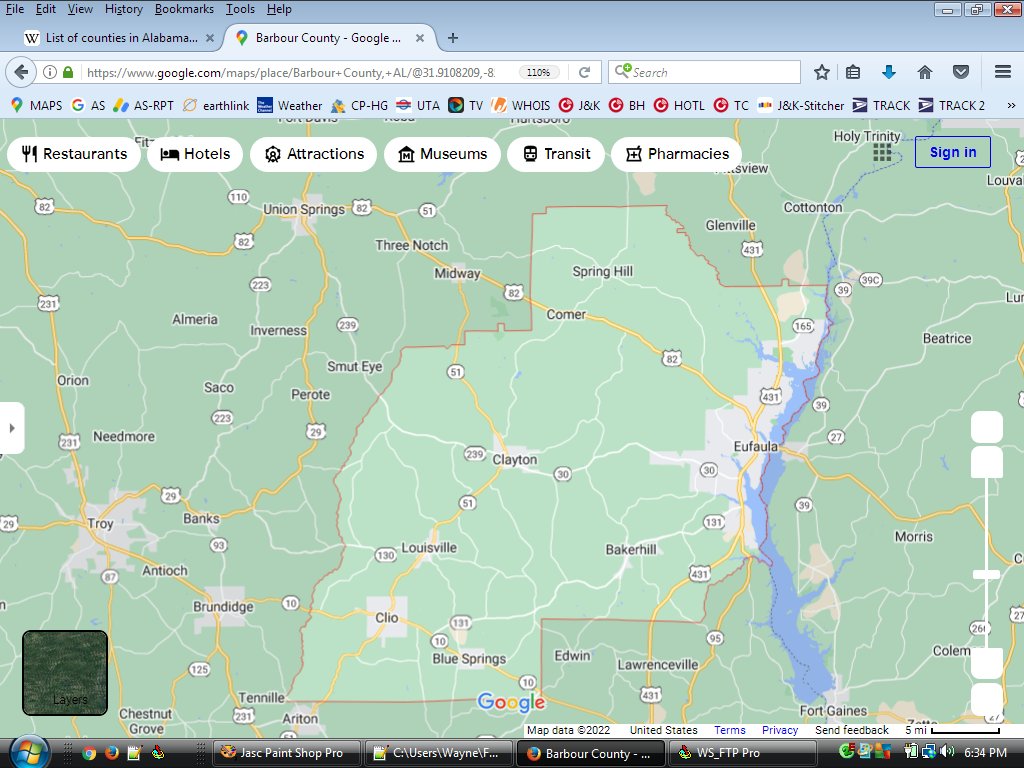The height and width of the screenshot is (768, 1024).
Task: Open the Google apps grid
Action: pyautogui.click(x=882, y=152)
